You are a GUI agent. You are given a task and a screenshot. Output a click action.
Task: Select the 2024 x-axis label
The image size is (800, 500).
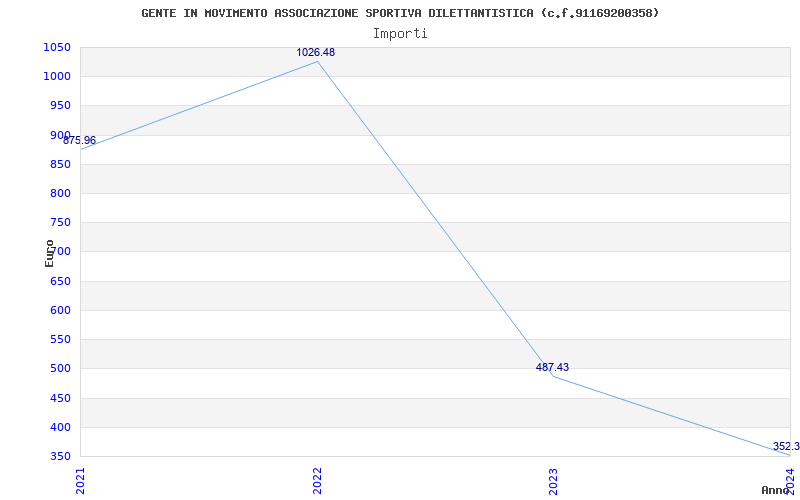pos(791,480)
